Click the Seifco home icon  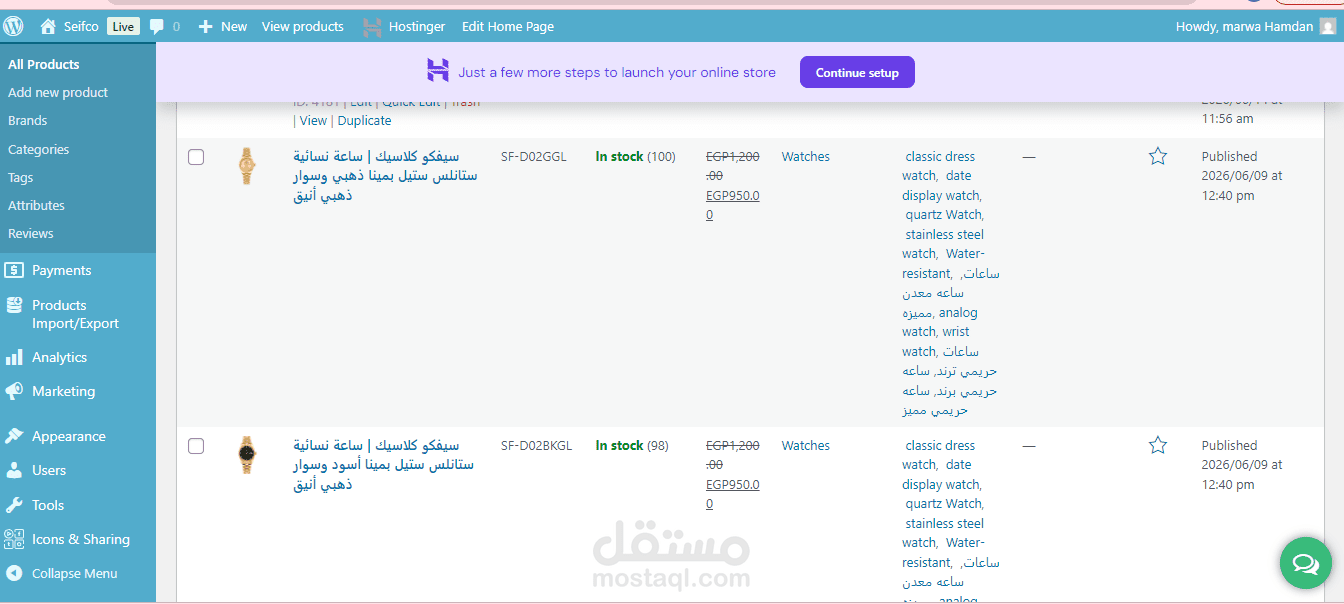[48, 27]
